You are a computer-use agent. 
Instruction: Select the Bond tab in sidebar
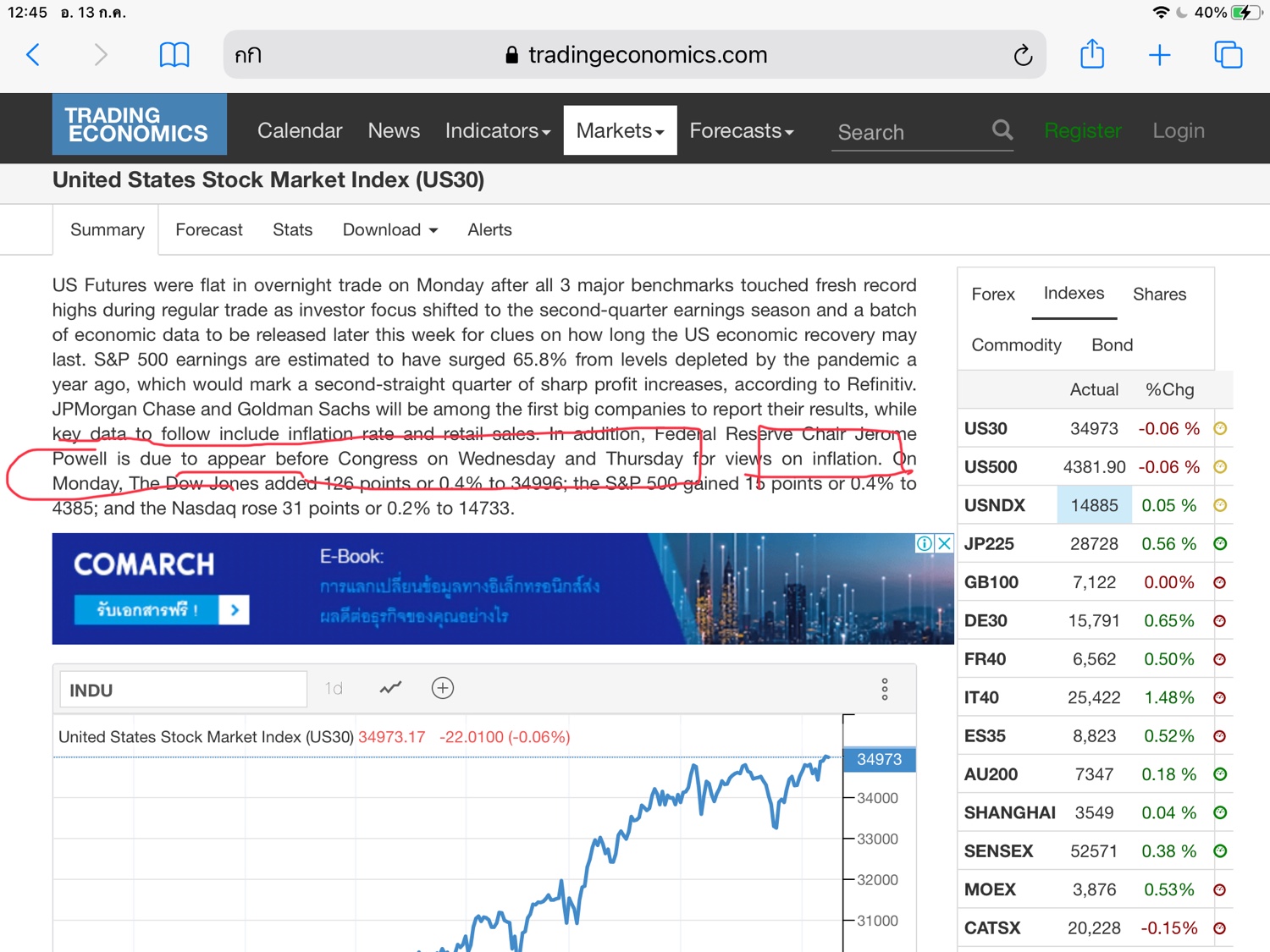tap(1112, 345)
